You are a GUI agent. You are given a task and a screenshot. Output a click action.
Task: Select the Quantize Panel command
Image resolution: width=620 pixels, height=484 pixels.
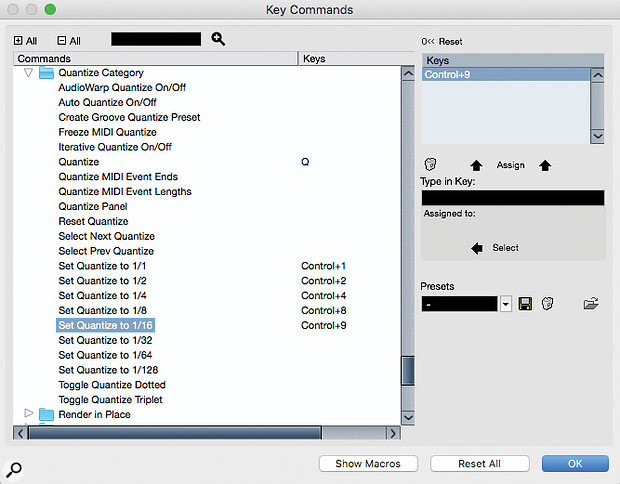click(x=93, y=206)
